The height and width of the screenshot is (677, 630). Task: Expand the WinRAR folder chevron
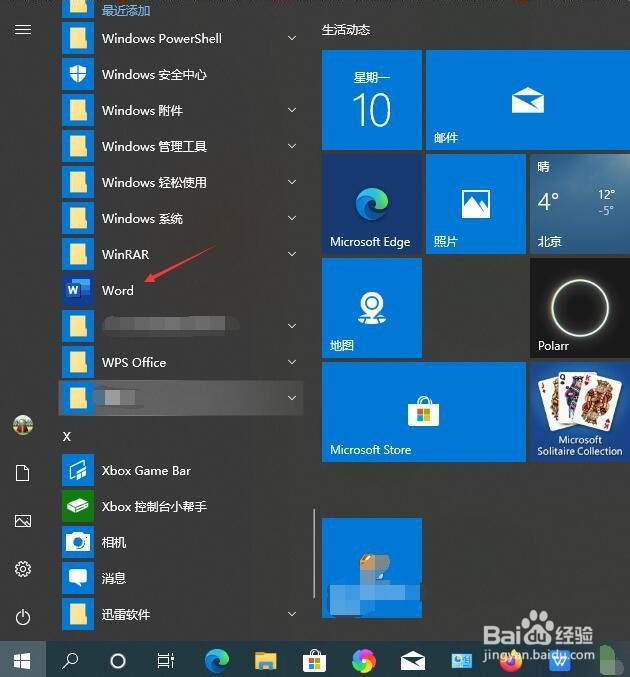[x=292, y=254]
